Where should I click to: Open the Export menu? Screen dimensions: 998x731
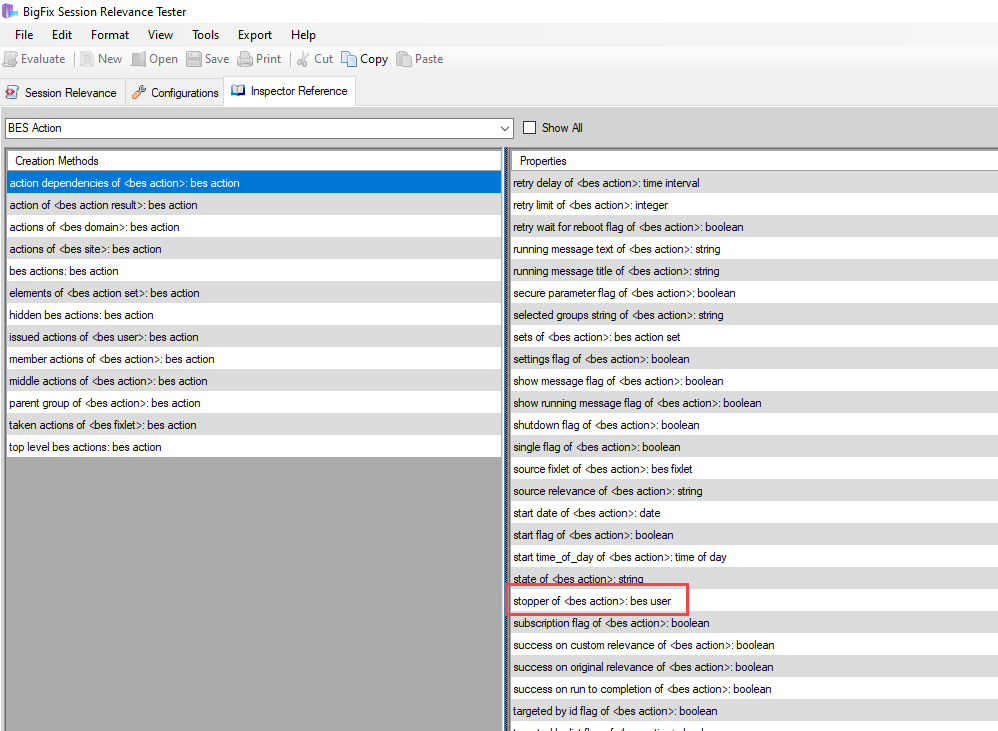255,35
